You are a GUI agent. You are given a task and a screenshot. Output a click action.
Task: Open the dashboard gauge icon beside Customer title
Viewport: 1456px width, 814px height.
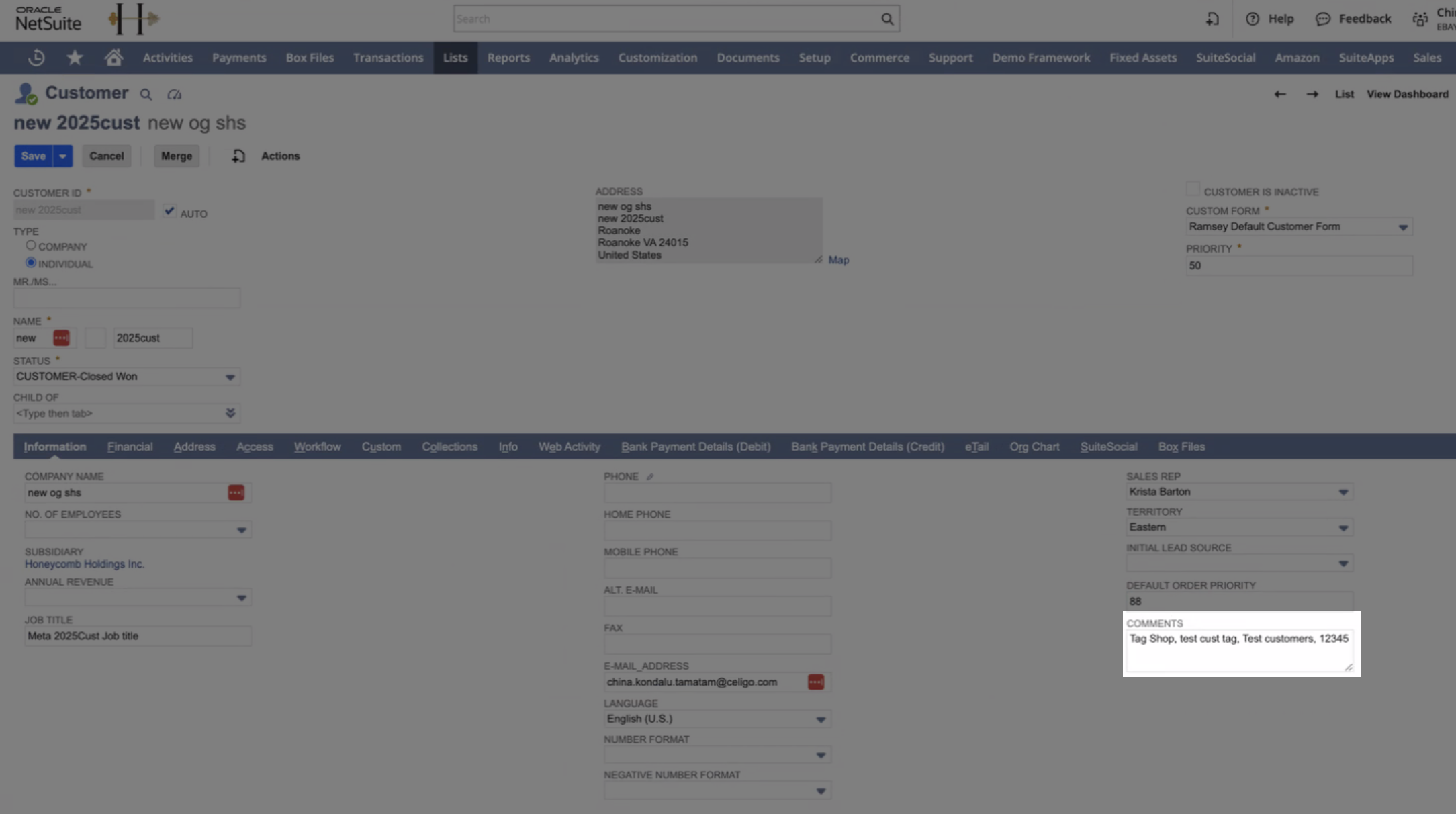pos(175,95)
